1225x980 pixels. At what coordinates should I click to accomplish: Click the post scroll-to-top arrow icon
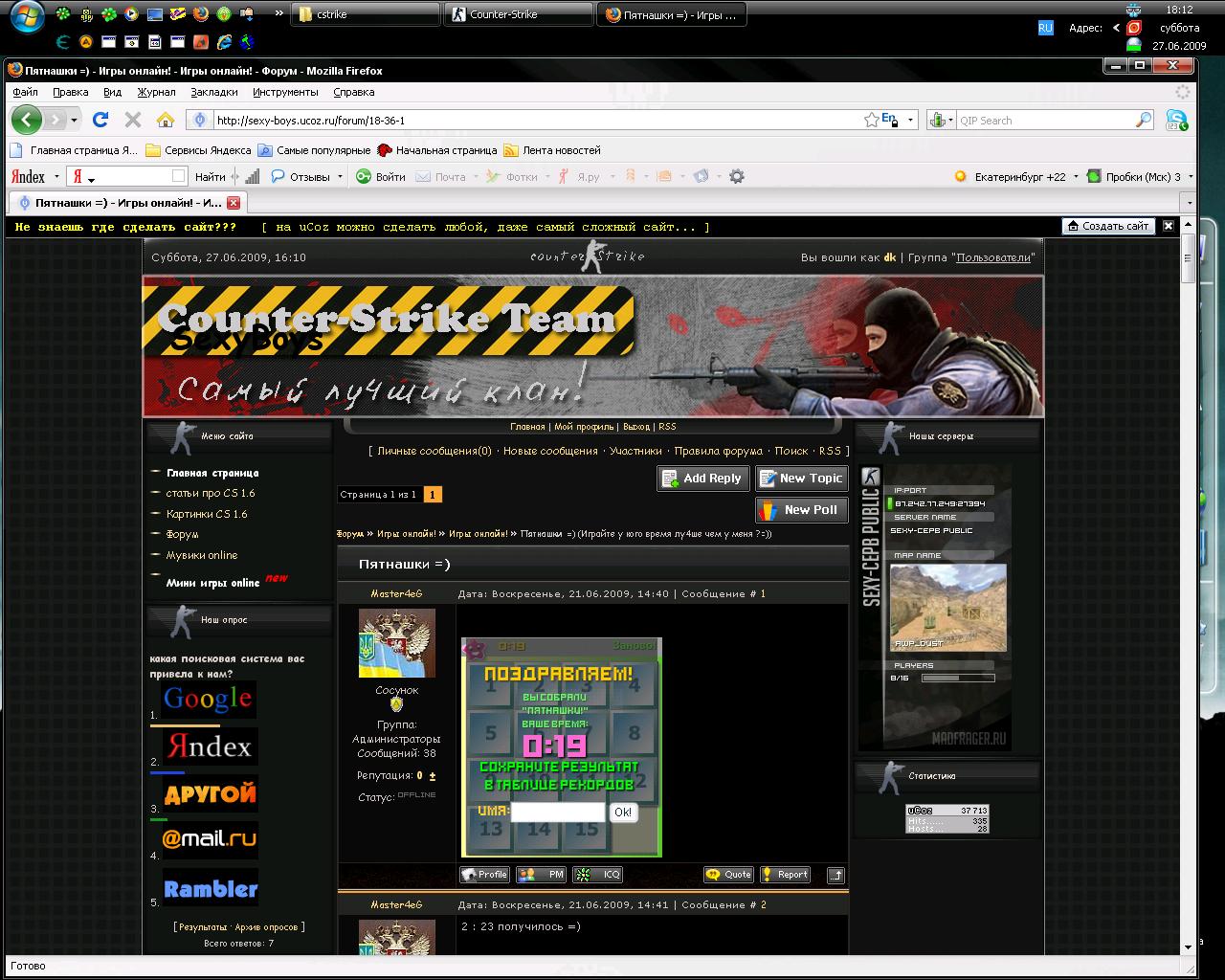835,875
